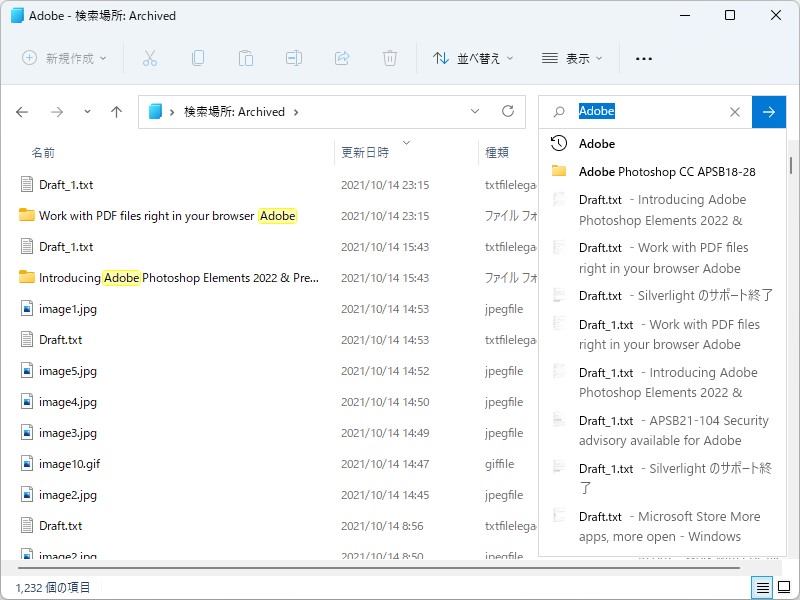The width and height of the screenshot is (800, 600).
Task: Select Draft.txt Silverlight suggestion
Action: tap(662, 295)
